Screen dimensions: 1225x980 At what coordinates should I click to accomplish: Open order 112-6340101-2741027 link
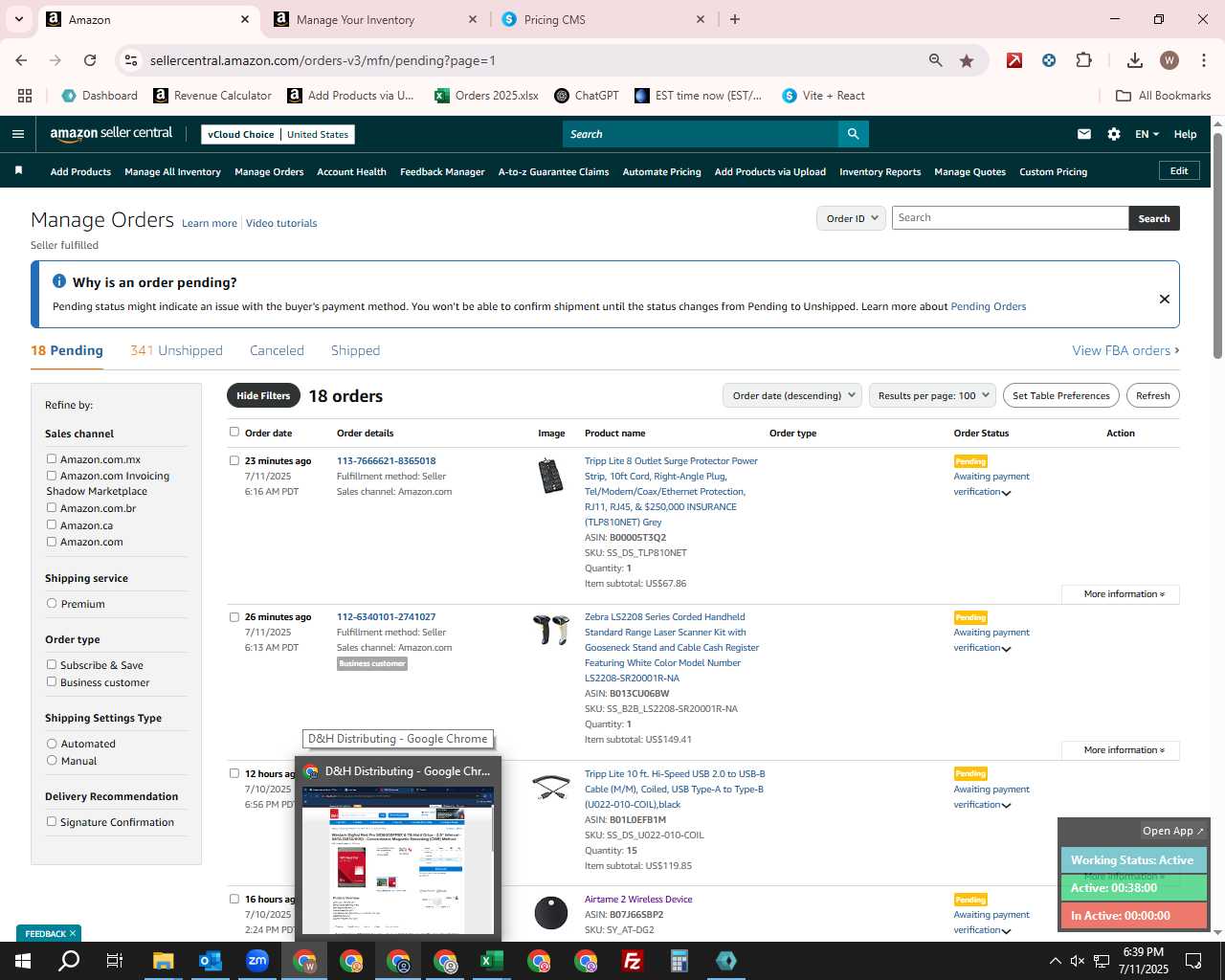click(x=386, y=617)
